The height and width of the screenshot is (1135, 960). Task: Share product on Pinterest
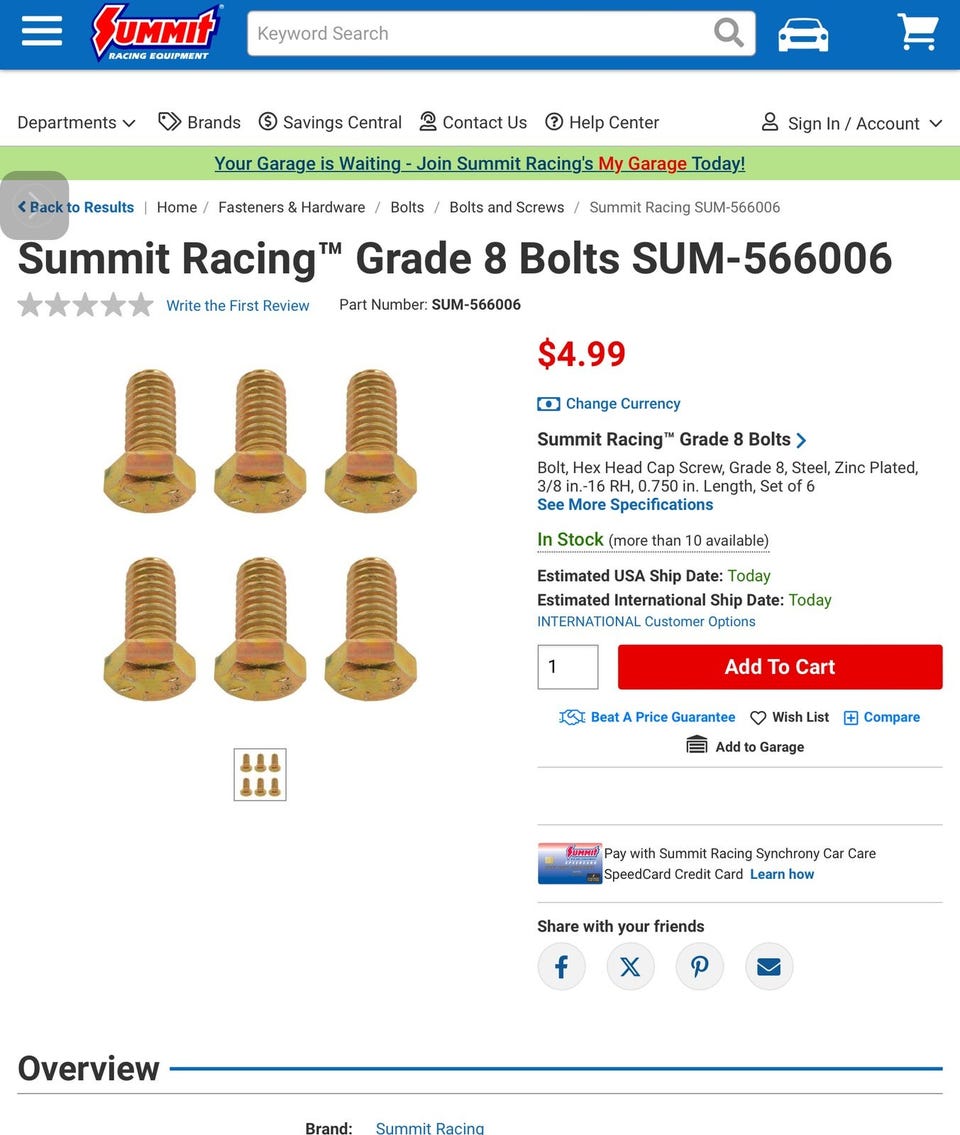(x=699, y=966)
